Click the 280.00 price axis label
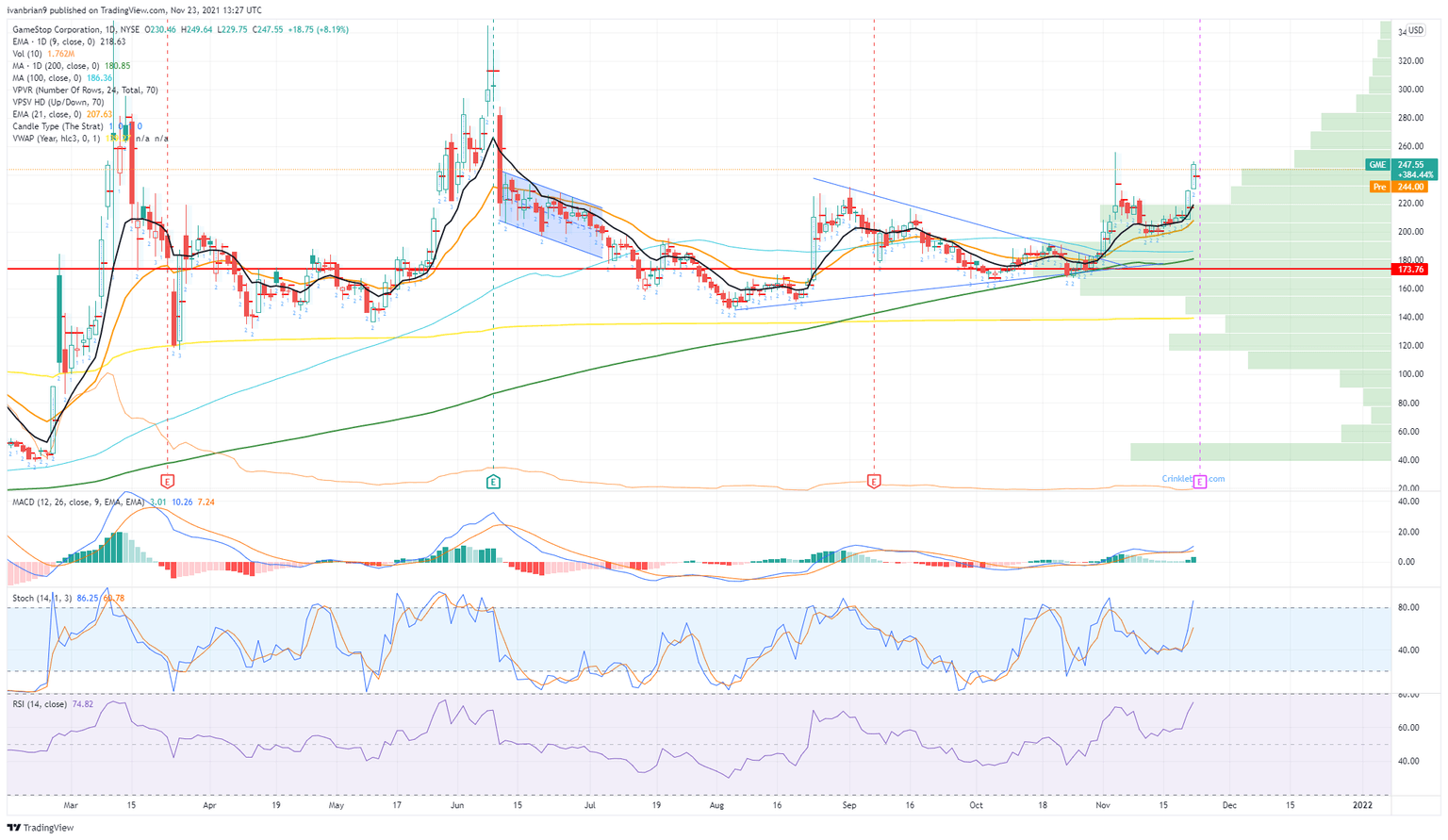 click(1411, 118)
